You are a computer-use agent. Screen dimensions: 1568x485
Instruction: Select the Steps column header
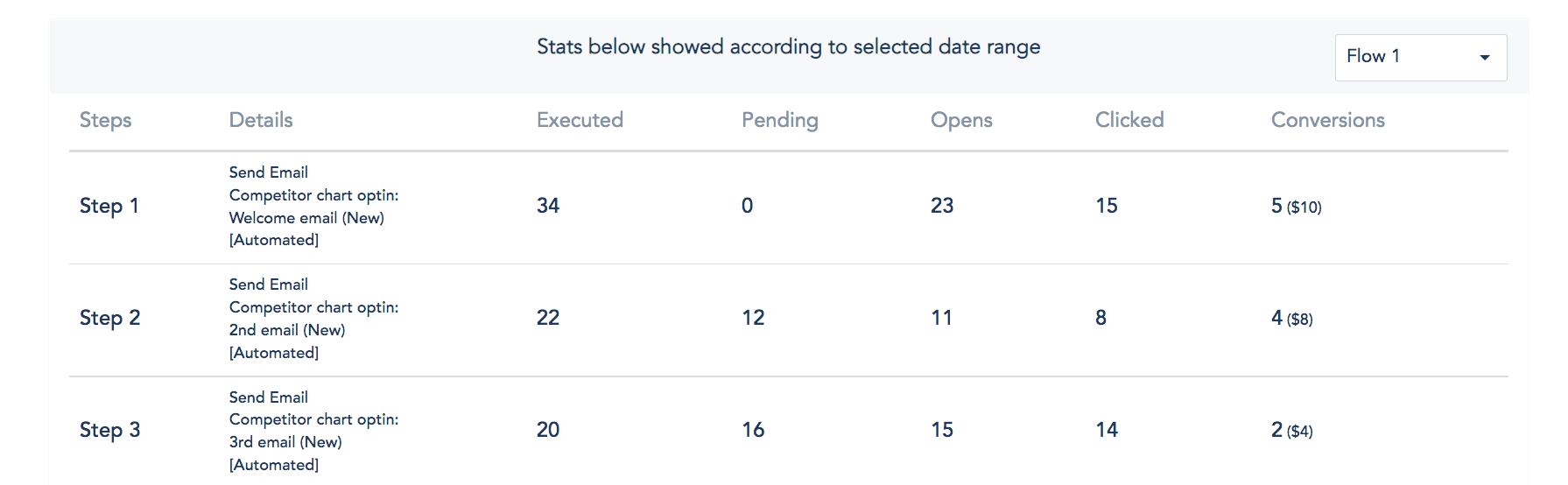[x=105, y=120]
